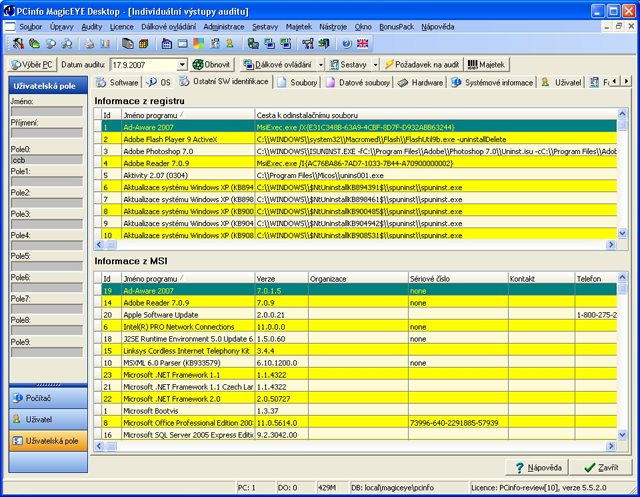This screenshot has height=497, width=640.
Task: Expand the Dálkové ovládání dropdown arrow
Action: (x=320, y=64)
